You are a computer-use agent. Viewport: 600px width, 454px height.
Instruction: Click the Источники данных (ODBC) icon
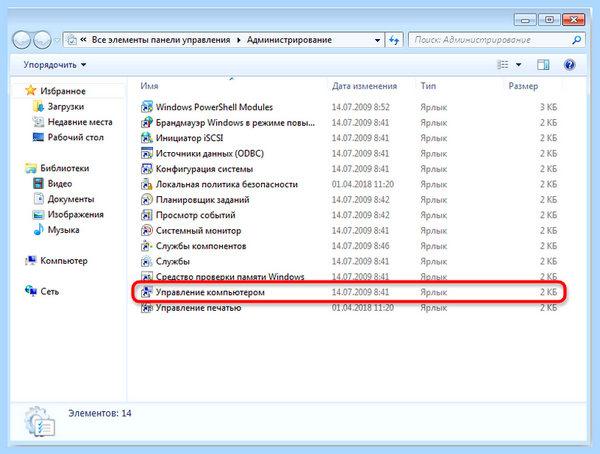pyautogui.click(x=147, y=154)
